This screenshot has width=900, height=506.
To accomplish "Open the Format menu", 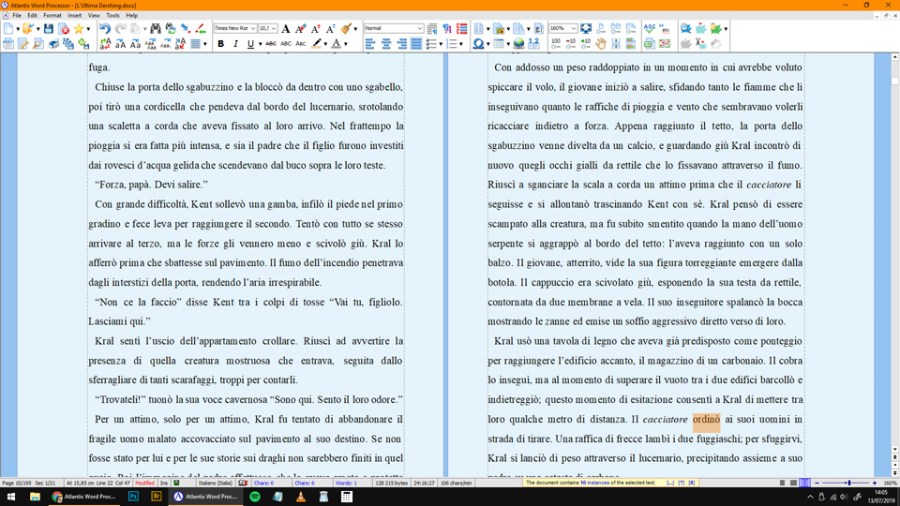I will 52,15.
